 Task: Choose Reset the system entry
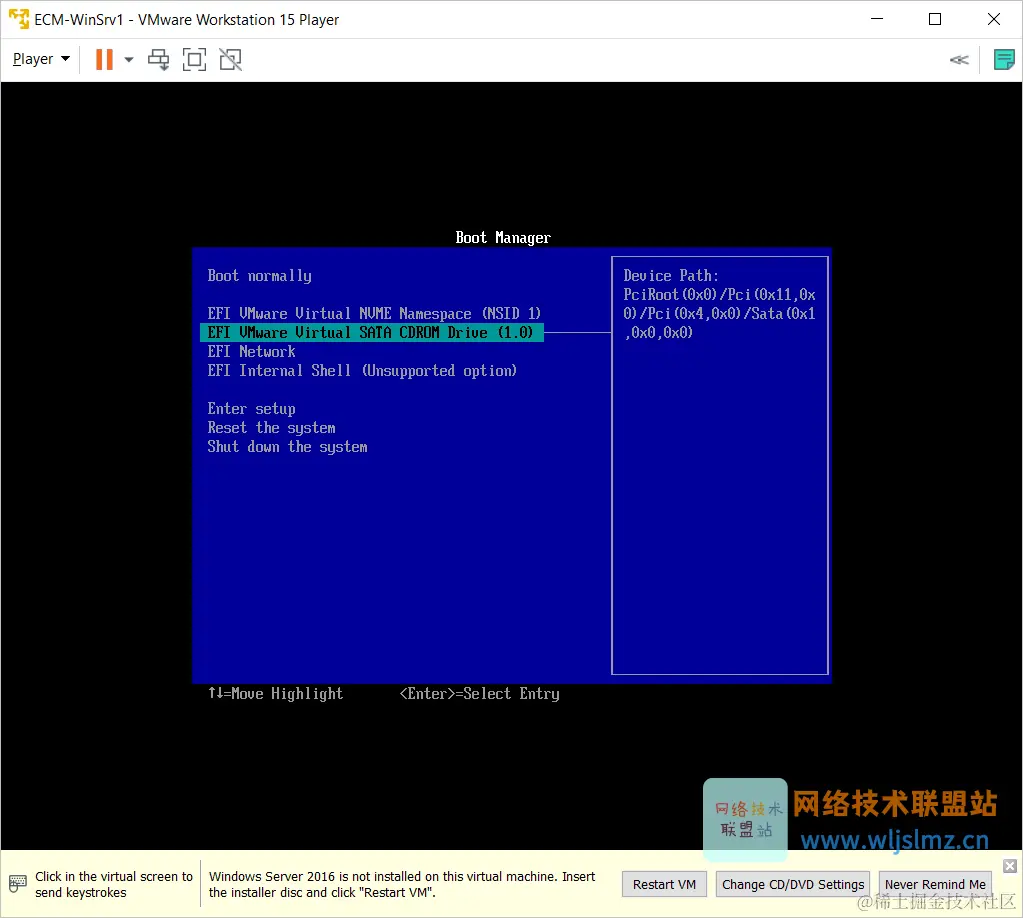[271, 428]
